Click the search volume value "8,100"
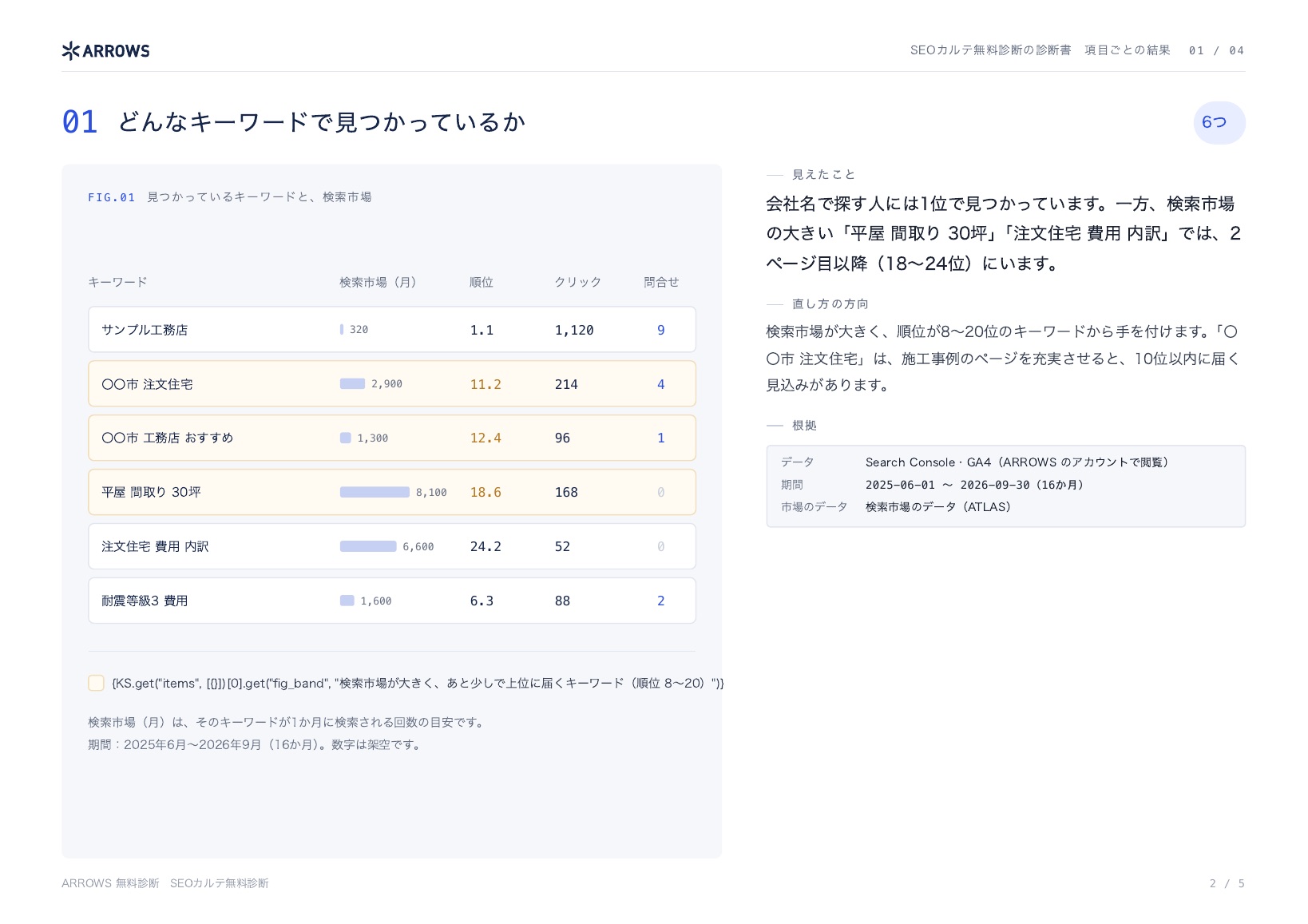The width and height of the screenshot is (1308, 924). pos(431,492)
